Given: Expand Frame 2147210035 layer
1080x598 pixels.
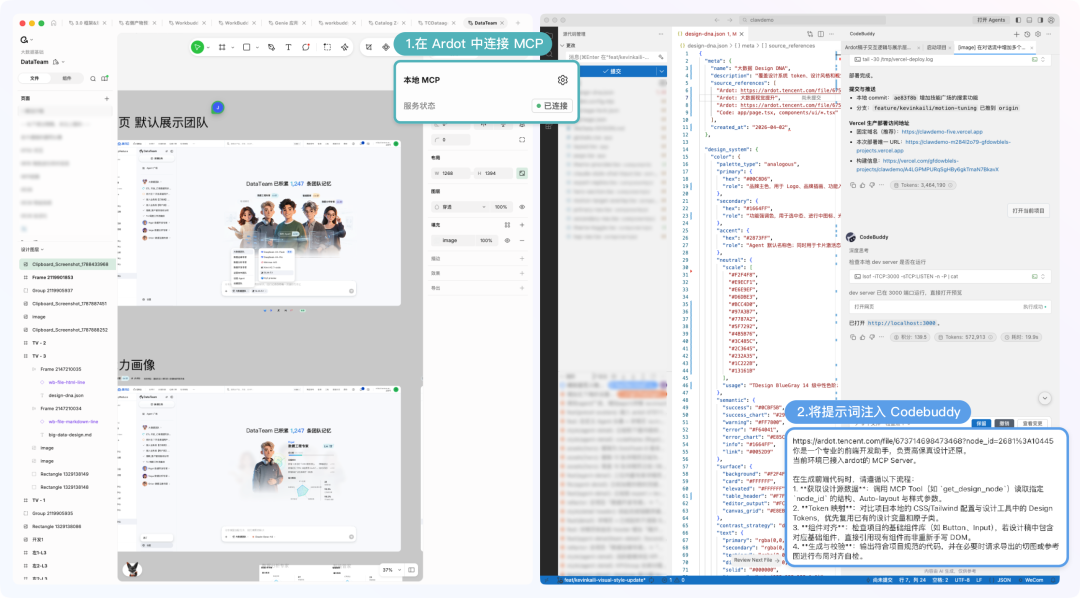Looking at the screenshot, I should (34, 369).
